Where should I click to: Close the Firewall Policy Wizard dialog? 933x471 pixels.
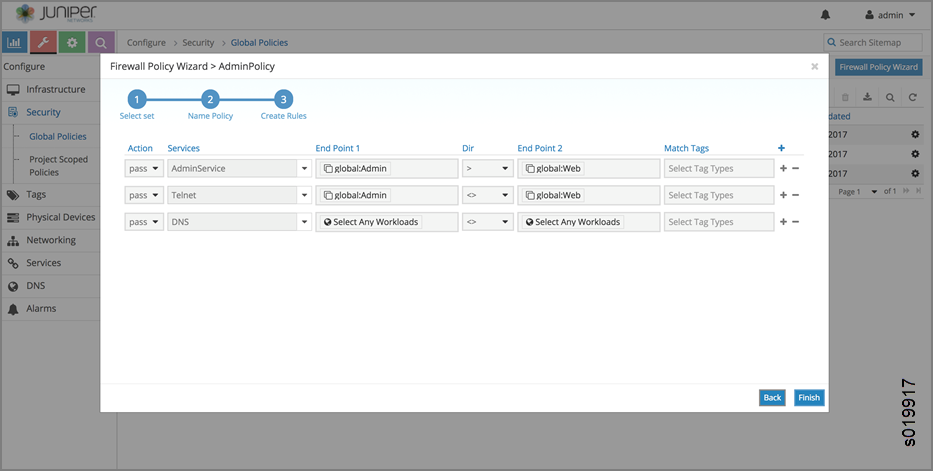pyautogui.click(x=815, y=67)
